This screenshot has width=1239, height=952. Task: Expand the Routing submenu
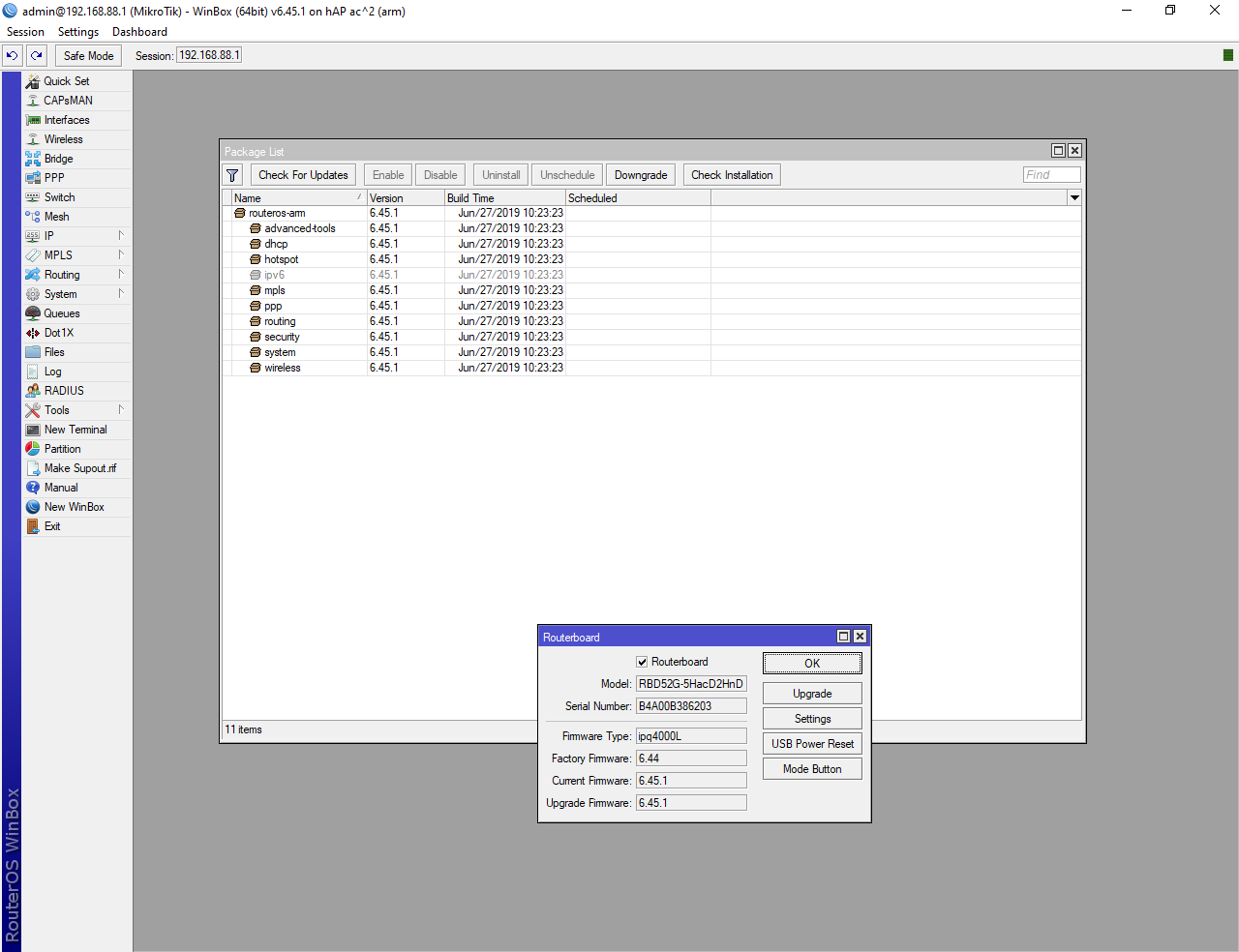(121, 275)
